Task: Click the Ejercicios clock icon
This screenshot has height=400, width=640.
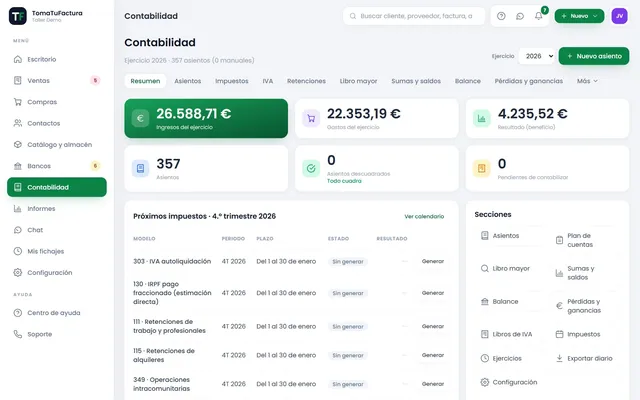Action: click(x=484, y=358)
